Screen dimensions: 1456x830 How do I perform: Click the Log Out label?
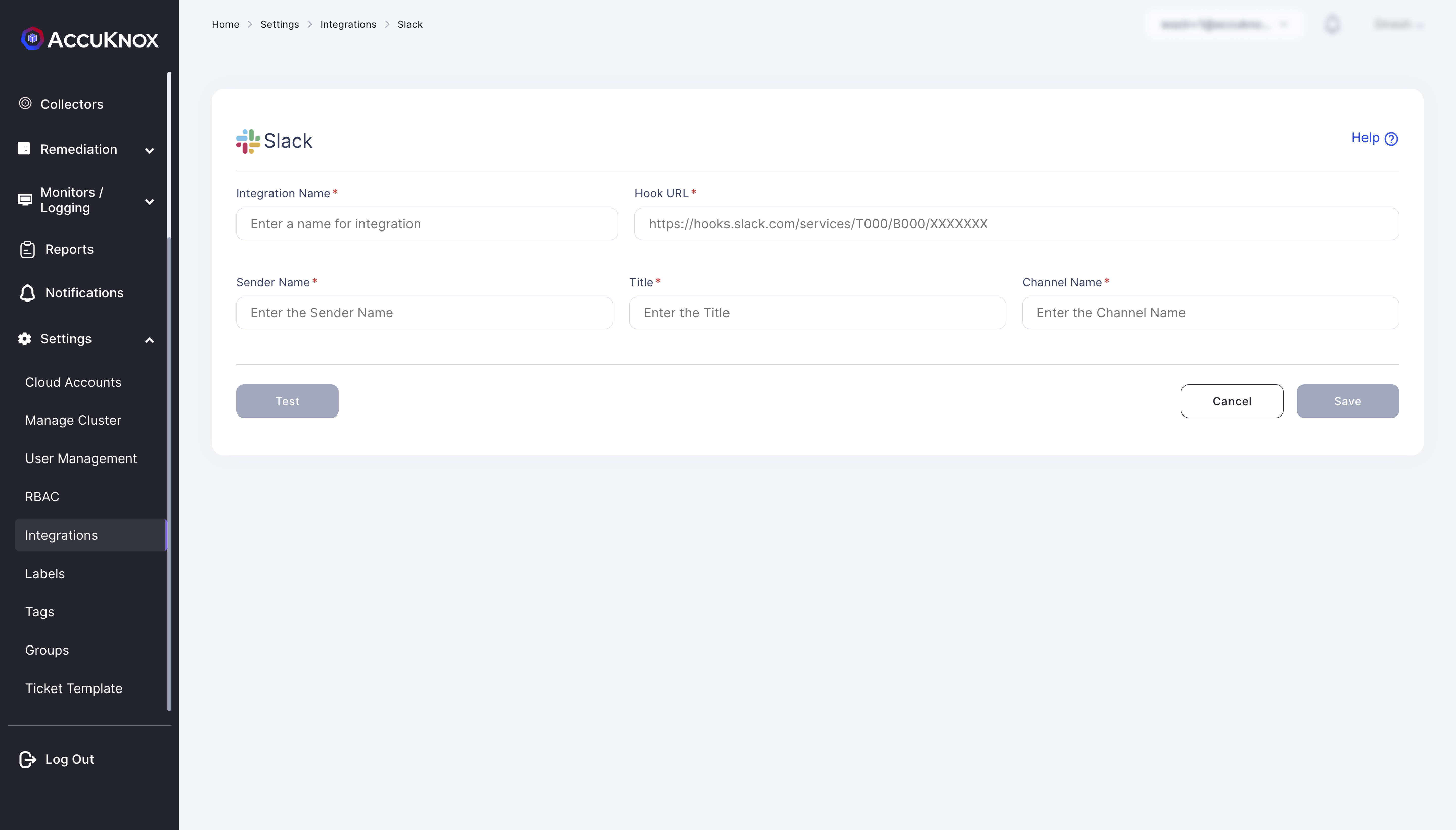pyautogui.click(x=70, y=759)
